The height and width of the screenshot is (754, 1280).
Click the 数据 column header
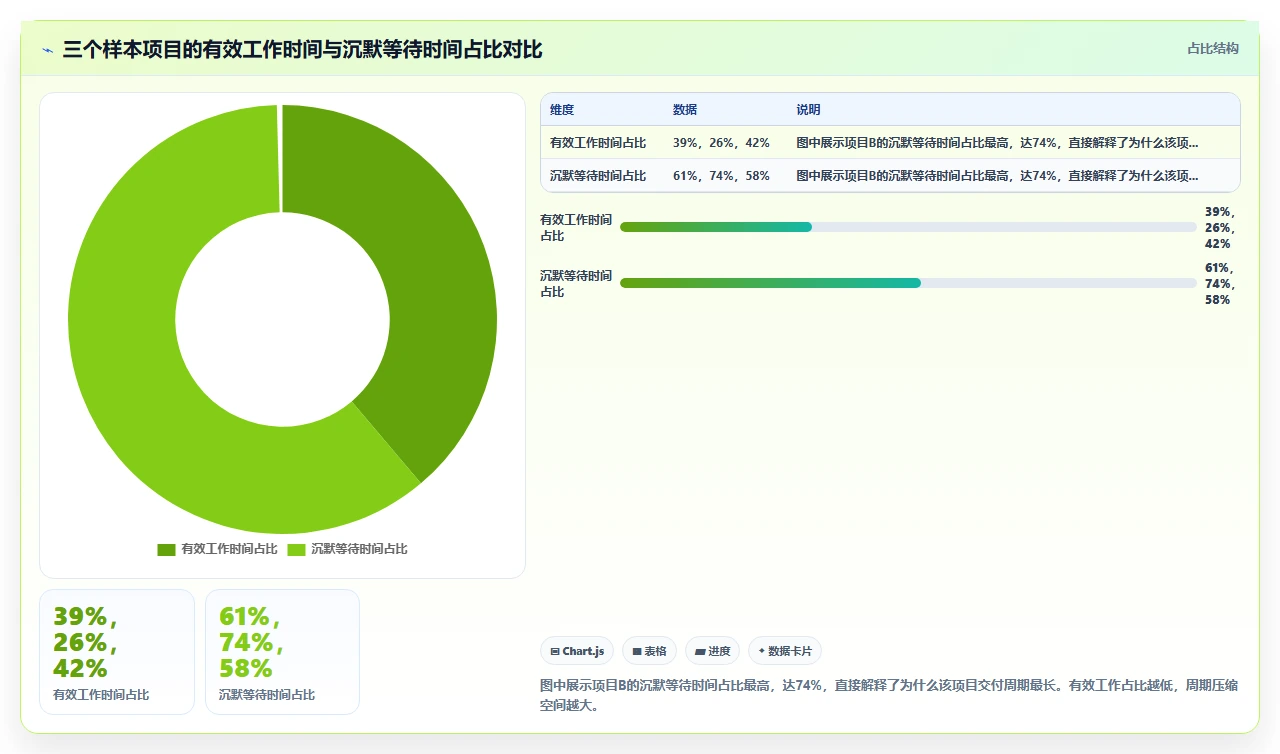click(685, 110)
